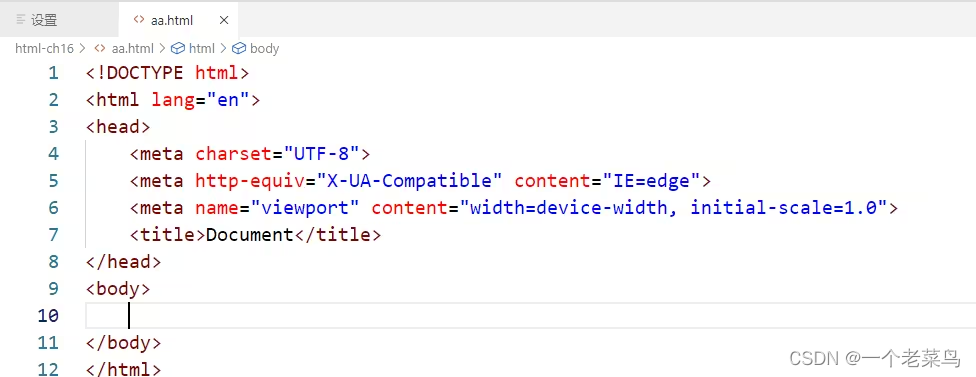This screenshot has width=976, height=377.
Task: Place cursor on empty line 10
Action: click(530, 316)
